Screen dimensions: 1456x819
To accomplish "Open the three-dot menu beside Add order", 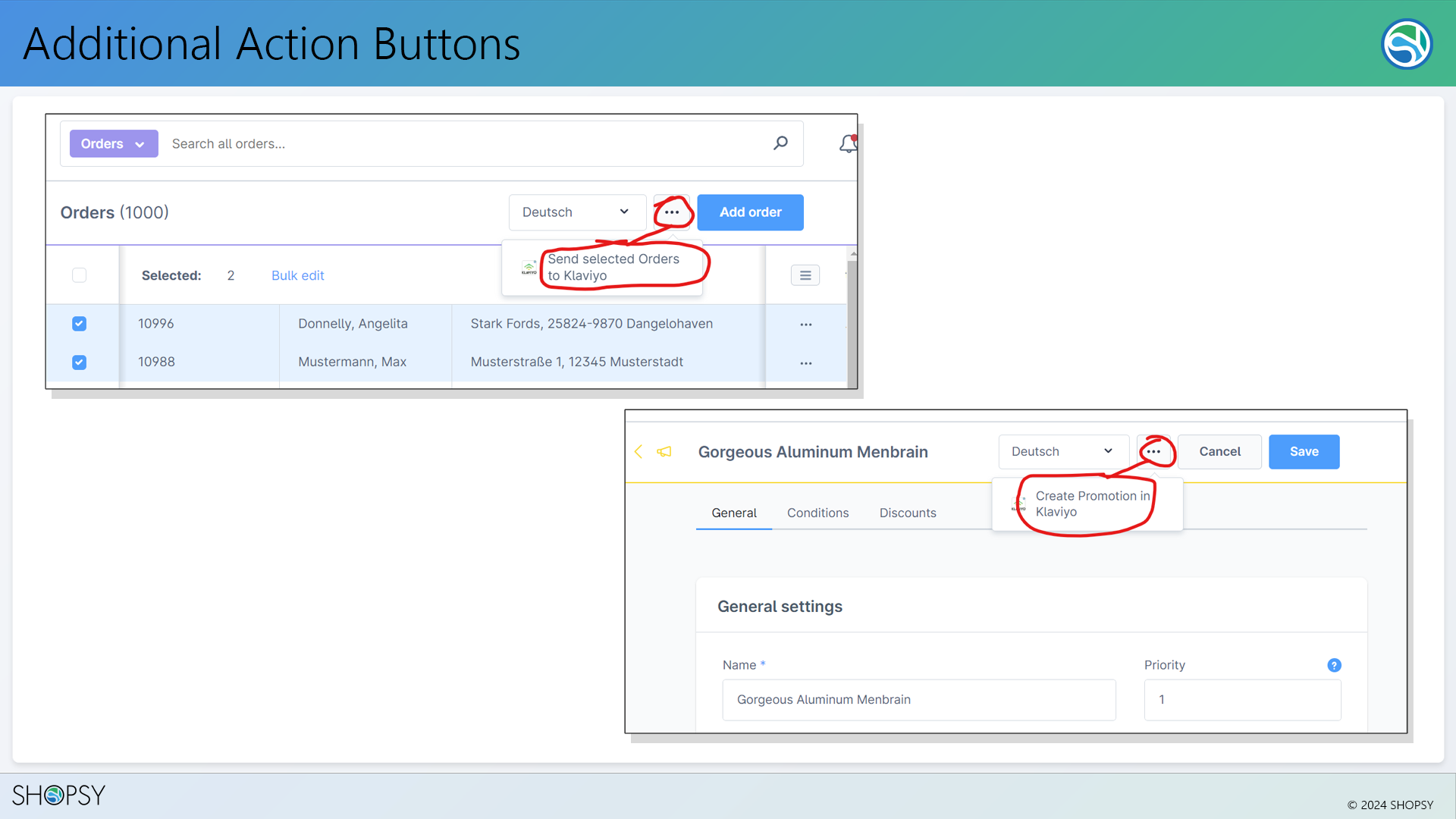I will [672, 212].
